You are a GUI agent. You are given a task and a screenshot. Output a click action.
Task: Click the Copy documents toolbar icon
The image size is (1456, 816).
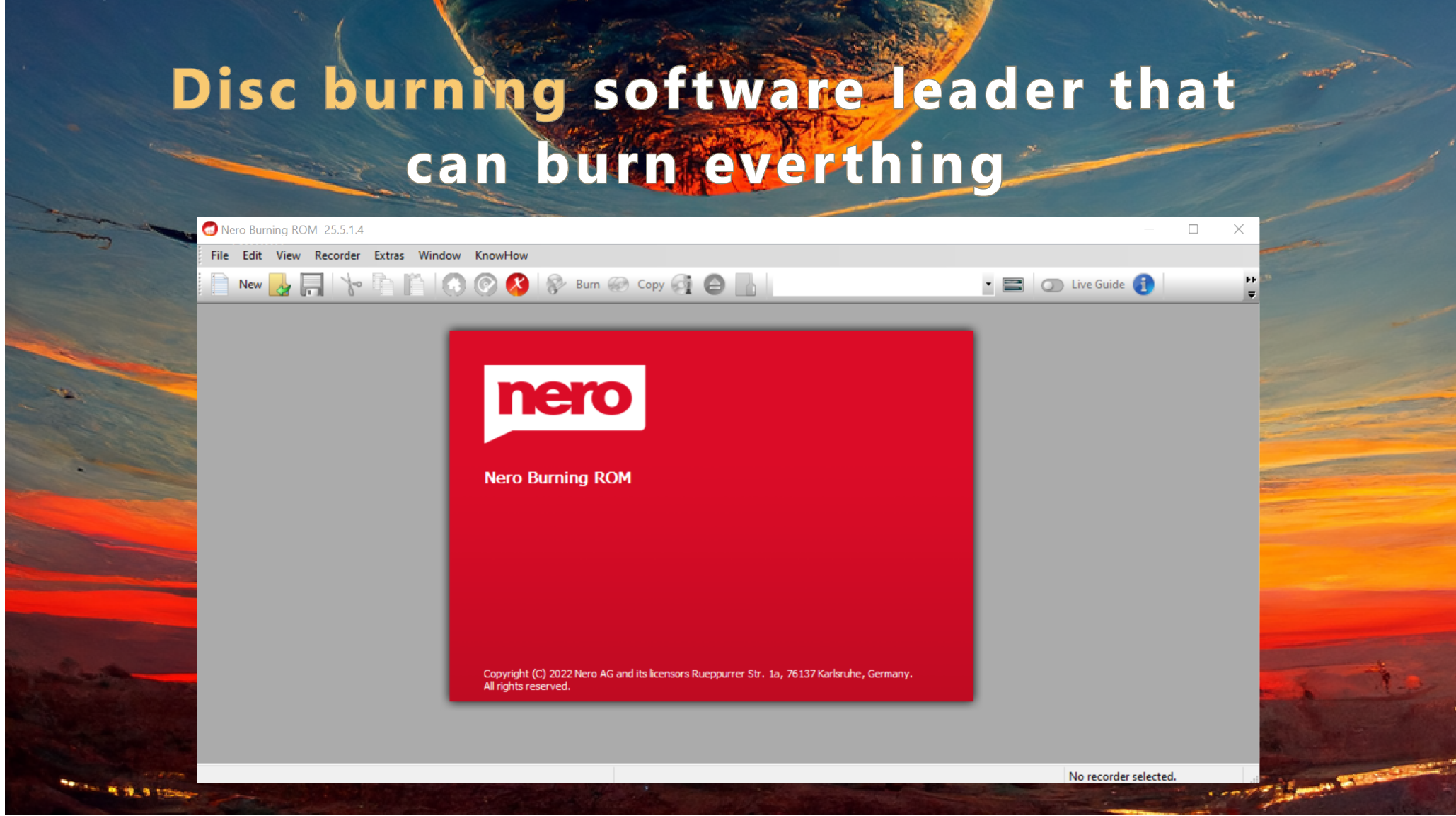(x=383, y=285)
